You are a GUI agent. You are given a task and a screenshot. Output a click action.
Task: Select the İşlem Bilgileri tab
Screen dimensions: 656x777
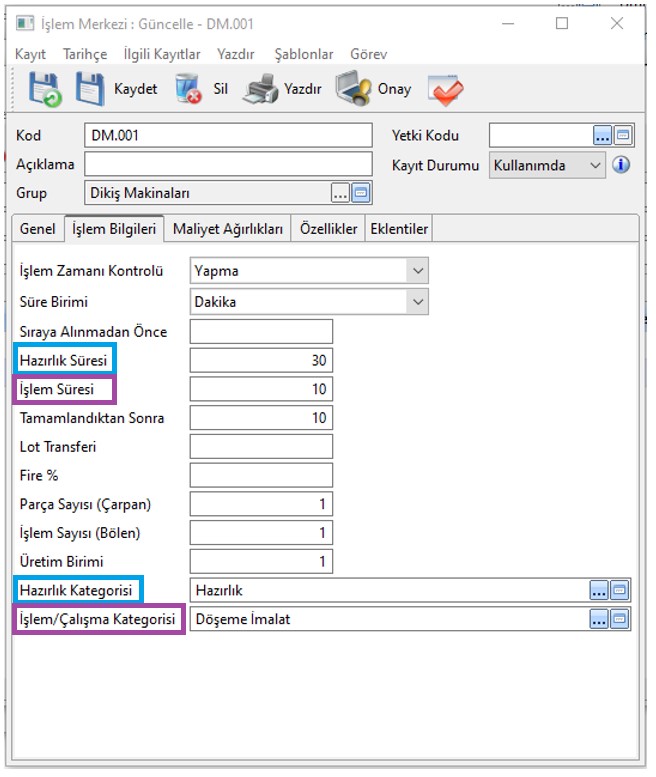coord(114,229)
